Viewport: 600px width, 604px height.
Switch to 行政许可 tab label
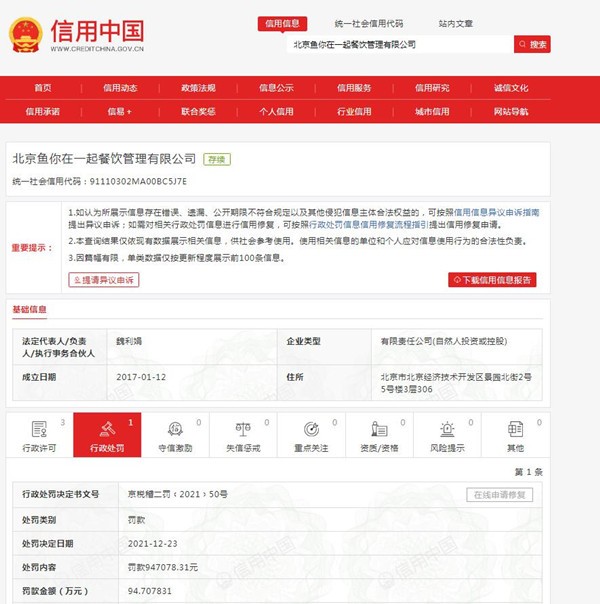coord(39,448)
